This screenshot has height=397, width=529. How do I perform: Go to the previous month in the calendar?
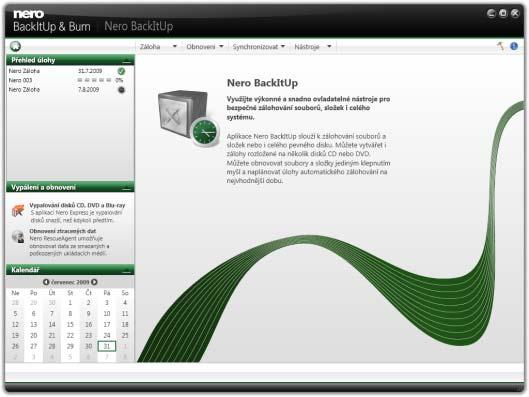point(46,282)
